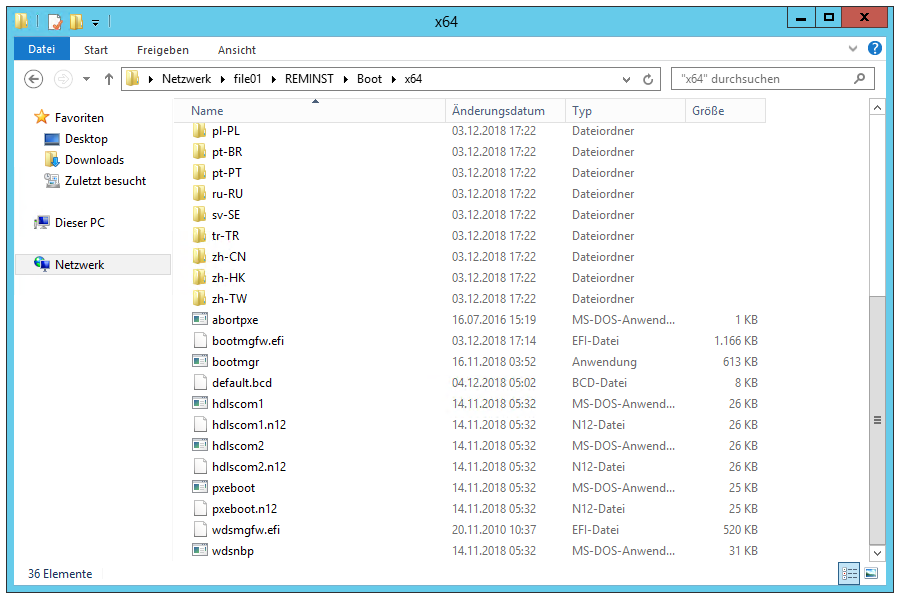
Task: Open the address bar history dropdown
Action: click(627, 80)
